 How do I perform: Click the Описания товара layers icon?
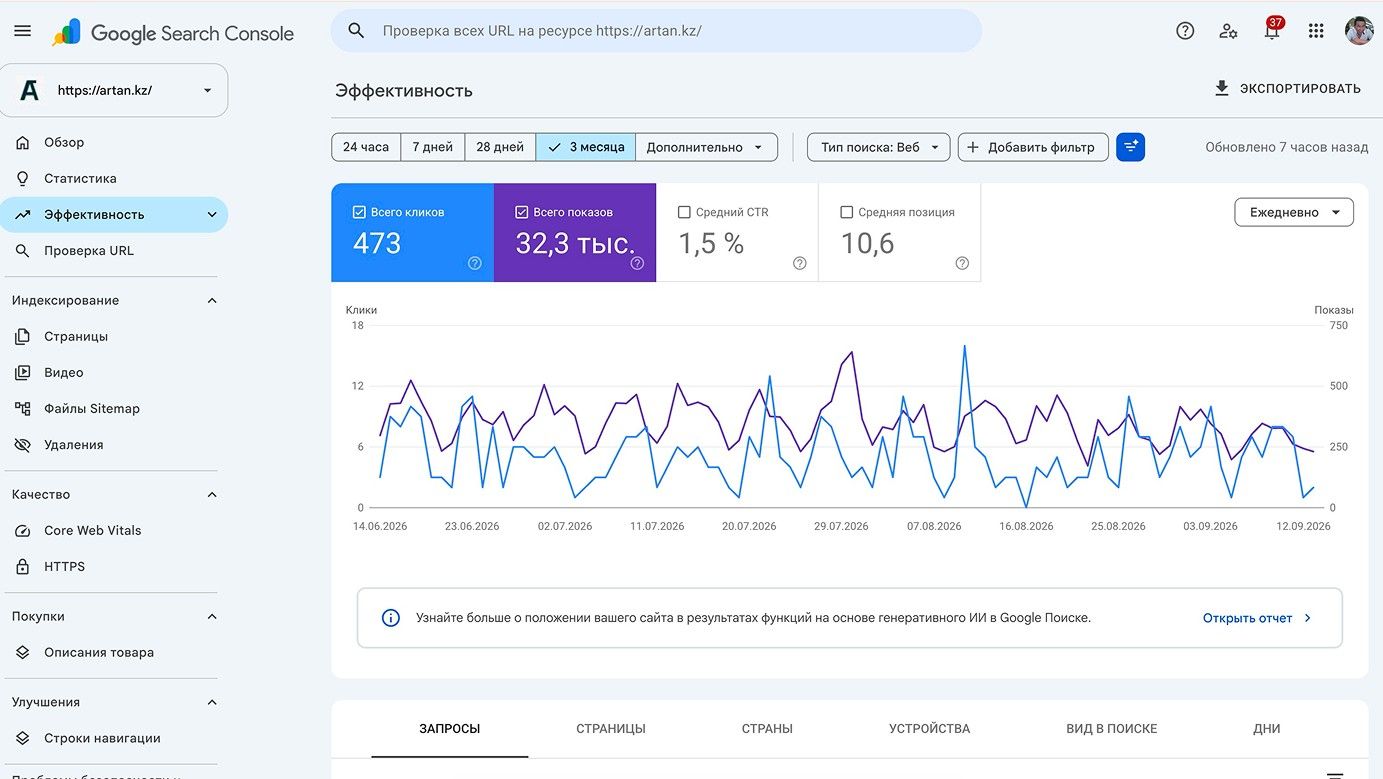(23, 653)
